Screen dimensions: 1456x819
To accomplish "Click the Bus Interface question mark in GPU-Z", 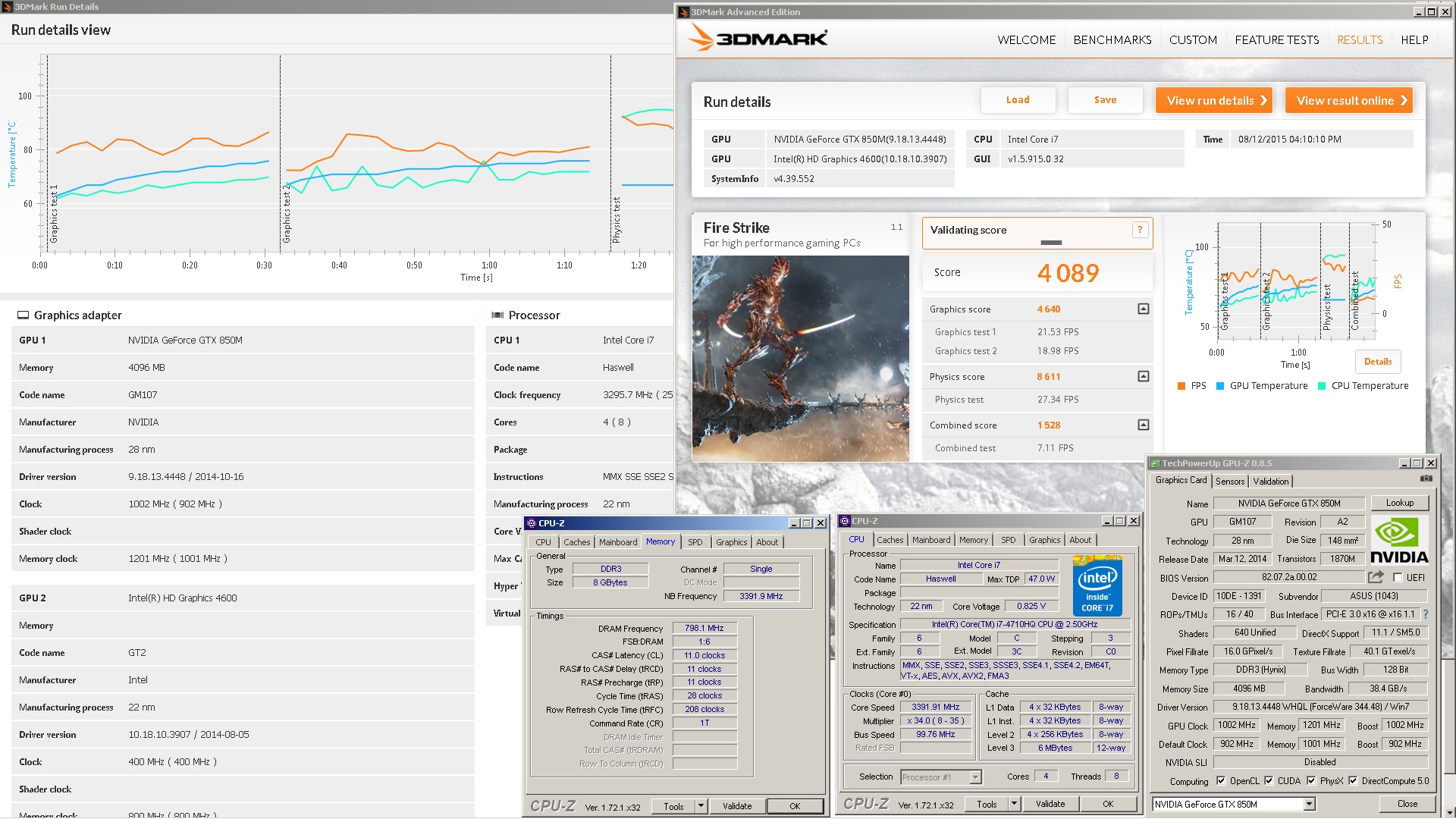I will (x=1426, y=614).
